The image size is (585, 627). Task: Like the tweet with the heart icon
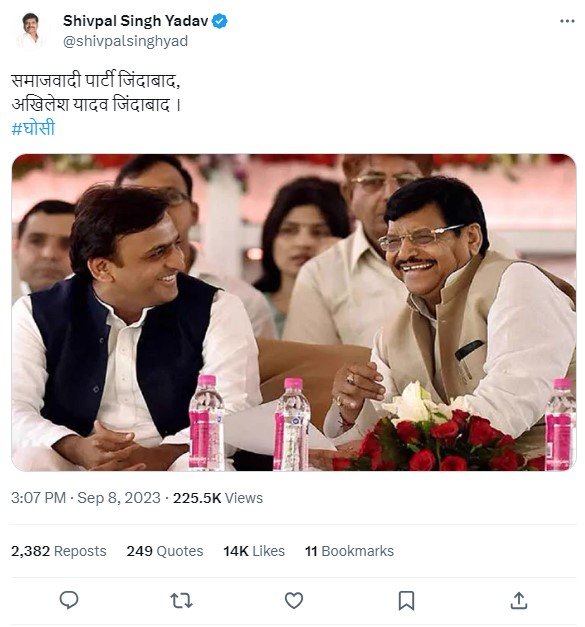(x=294, y=601)
